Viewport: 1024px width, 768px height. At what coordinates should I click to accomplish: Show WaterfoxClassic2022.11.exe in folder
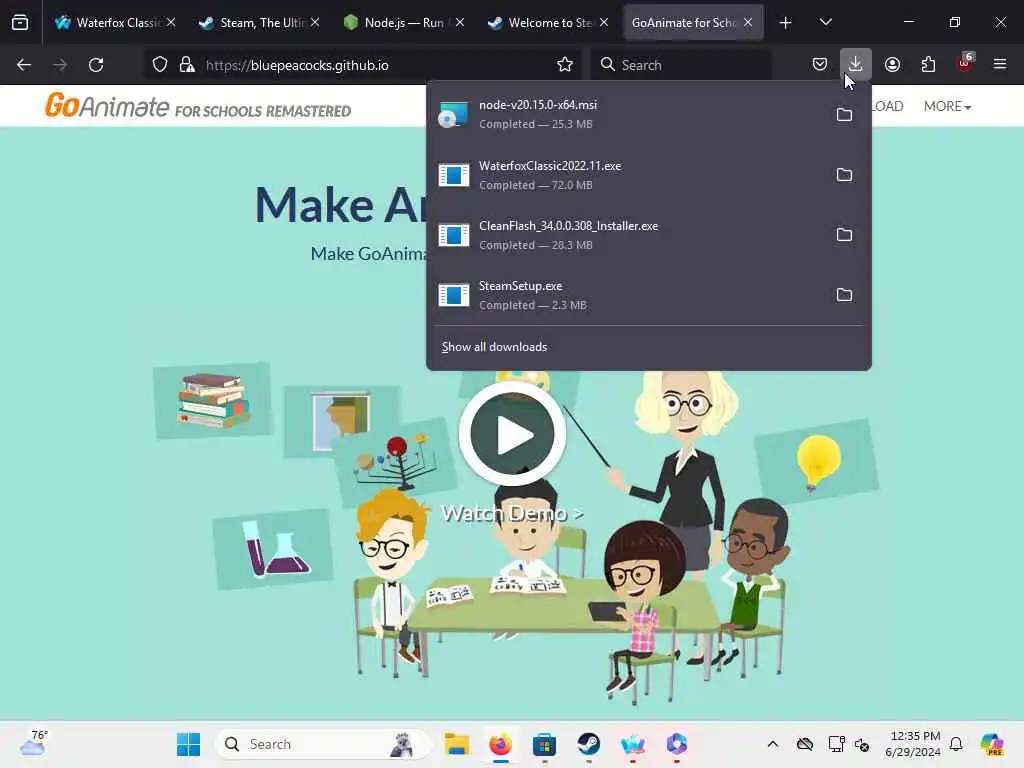point(844,174)
